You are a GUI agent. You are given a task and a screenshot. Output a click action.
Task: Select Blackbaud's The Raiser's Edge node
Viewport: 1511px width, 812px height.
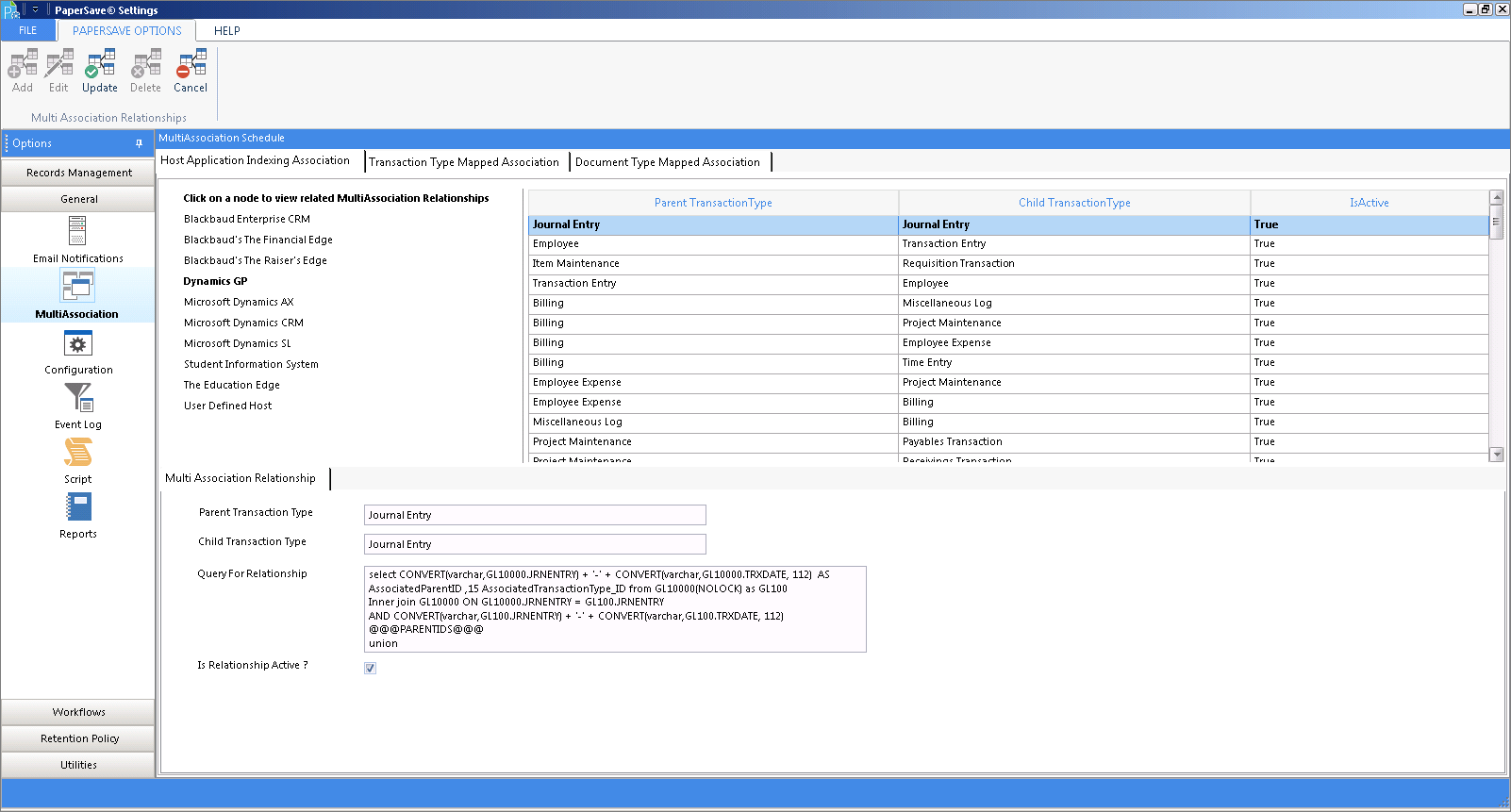(x=256, y=260)
